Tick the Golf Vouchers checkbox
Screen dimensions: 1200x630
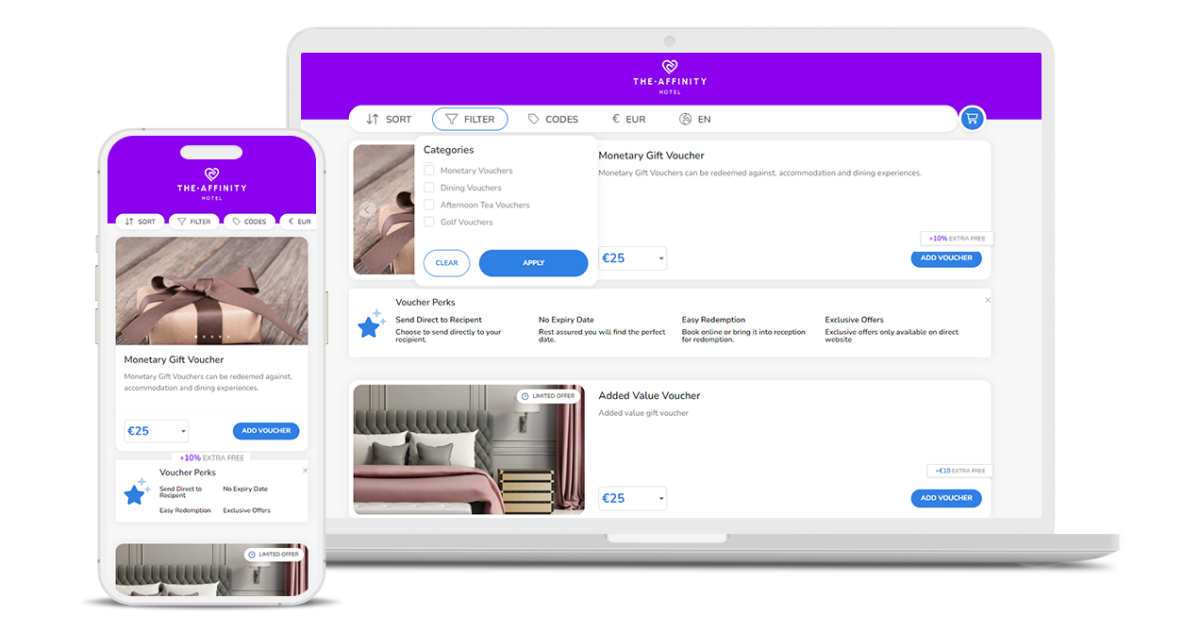click(429, 221)
